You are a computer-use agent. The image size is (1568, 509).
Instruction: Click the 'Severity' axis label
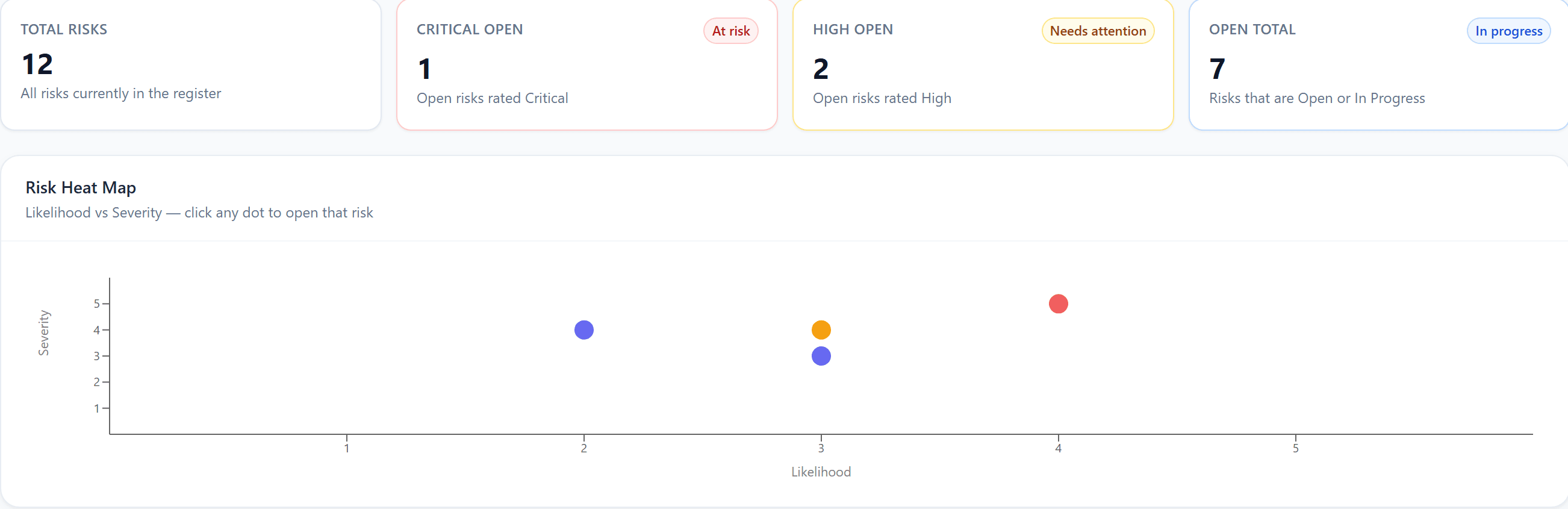[44, 333]
